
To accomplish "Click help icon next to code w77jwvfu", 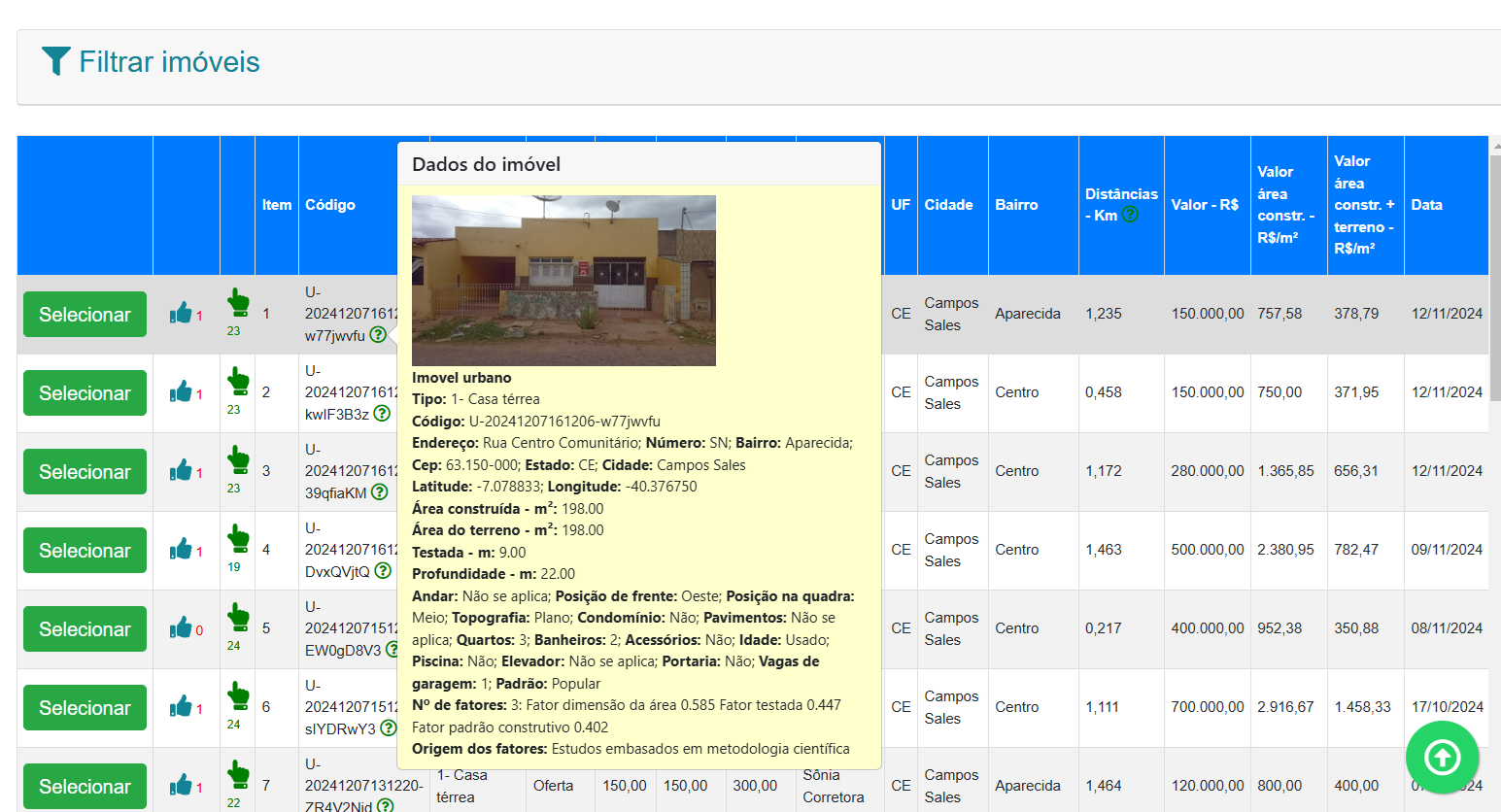I will click(x=378, y=335).
